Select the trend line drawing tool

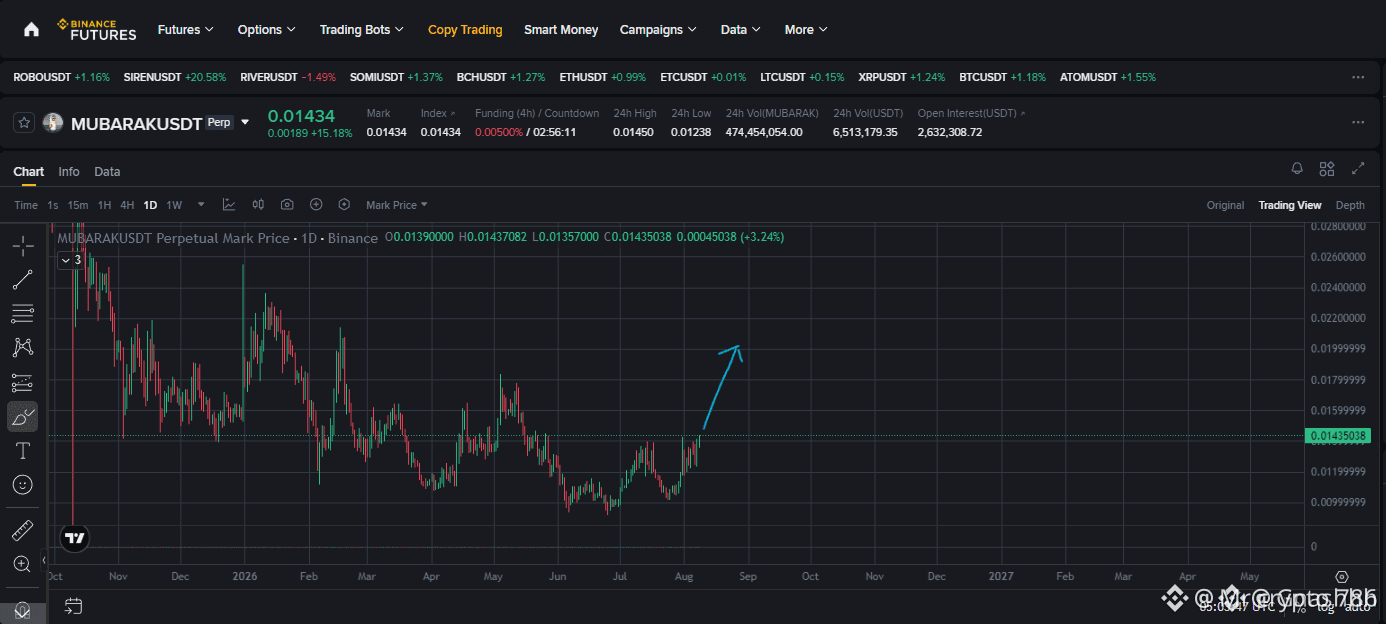(22, 280)
